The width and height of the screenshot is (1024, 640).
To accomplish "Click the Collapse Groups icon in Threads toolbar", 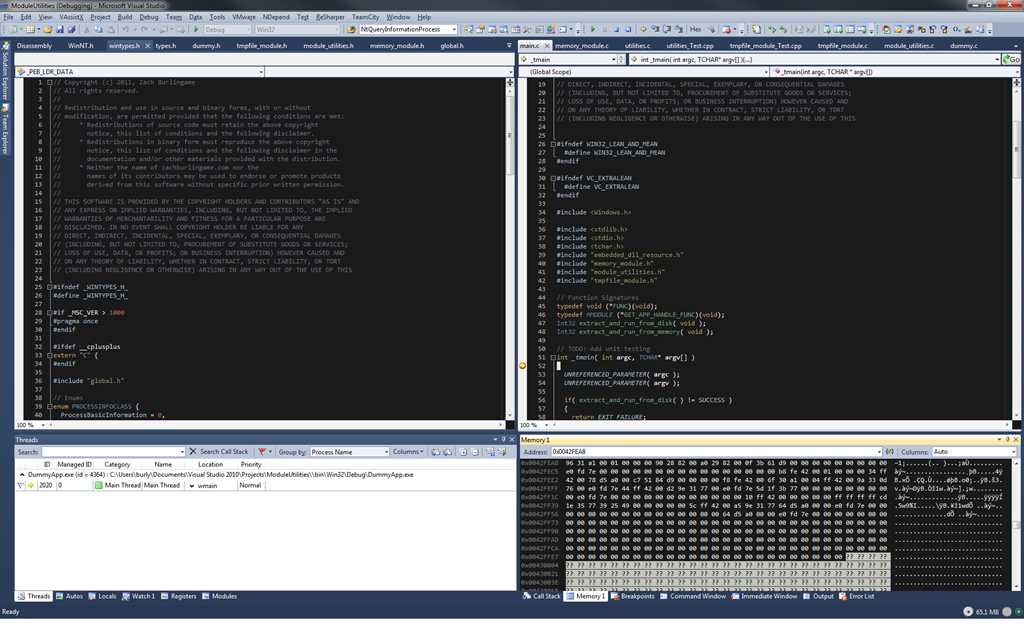I will tap(475, 452).
